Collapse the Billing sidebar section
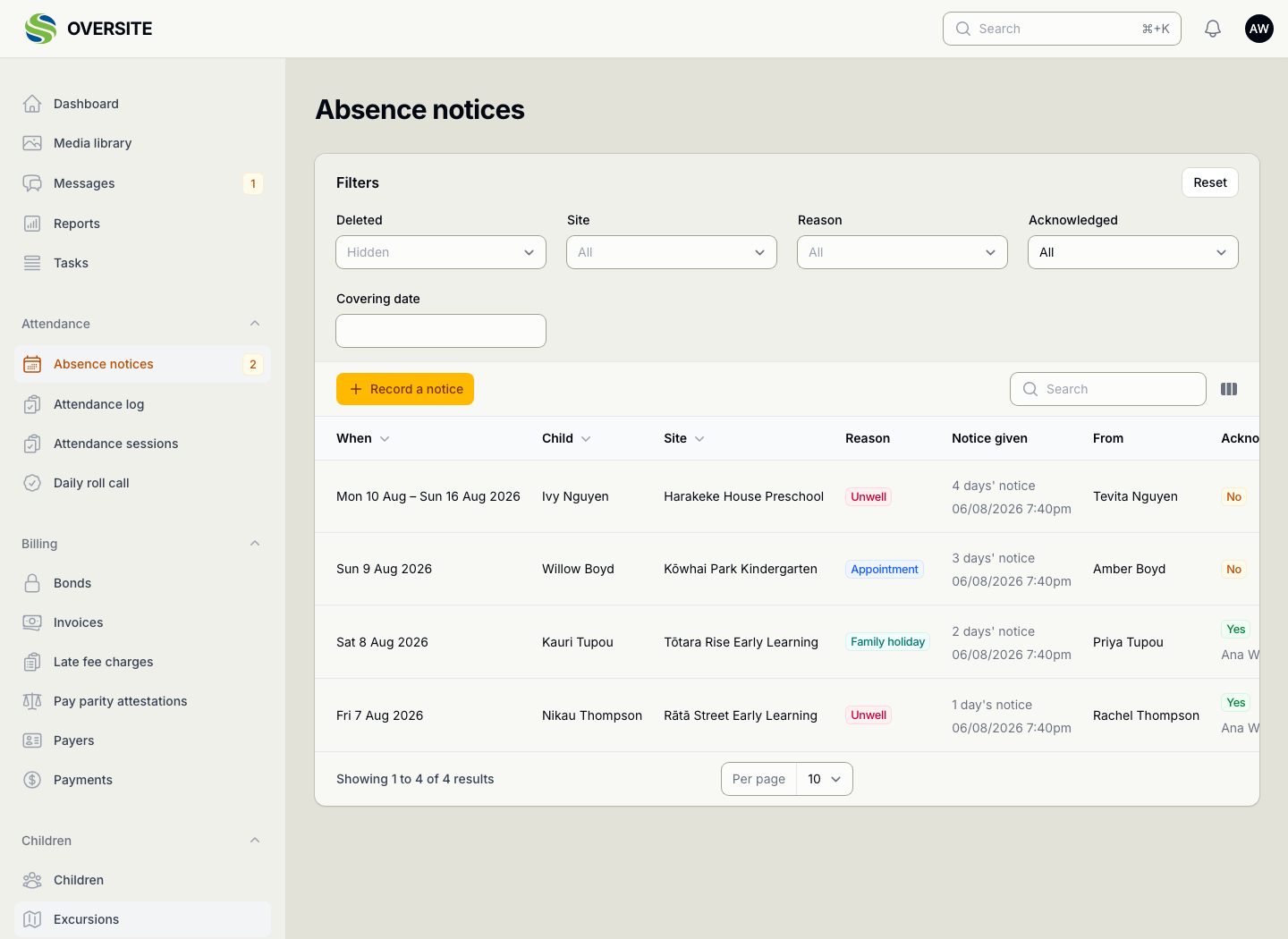This screenshot has width=1288, height=939. tap(255, 544)
